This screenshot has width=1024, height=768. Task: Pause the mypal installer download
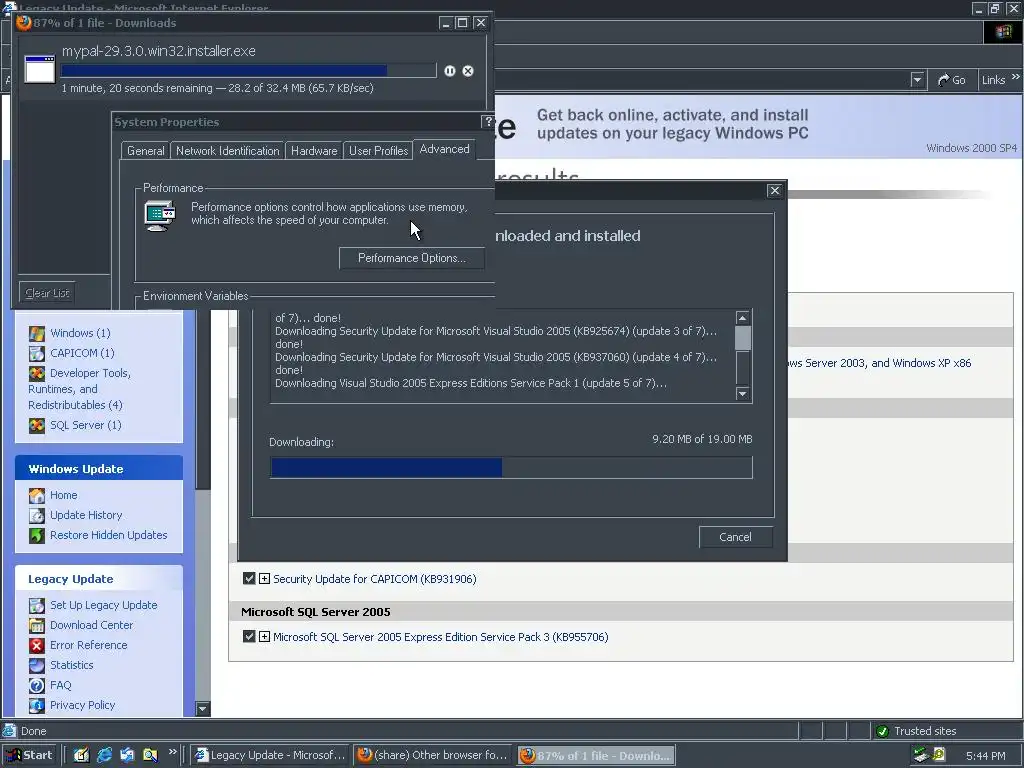pyautogui.click(x=449, y=71)
